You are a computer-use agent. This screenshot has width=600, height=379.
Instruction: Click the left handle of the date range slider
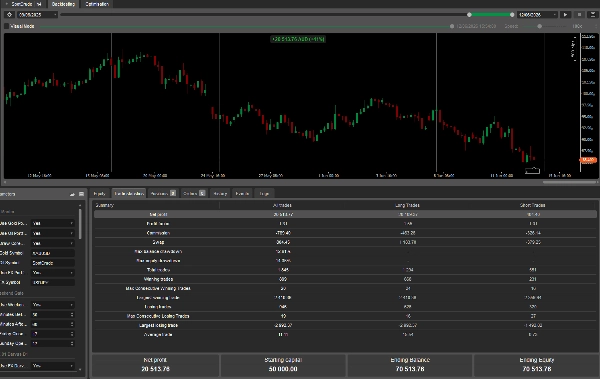[x=470, y=15]
